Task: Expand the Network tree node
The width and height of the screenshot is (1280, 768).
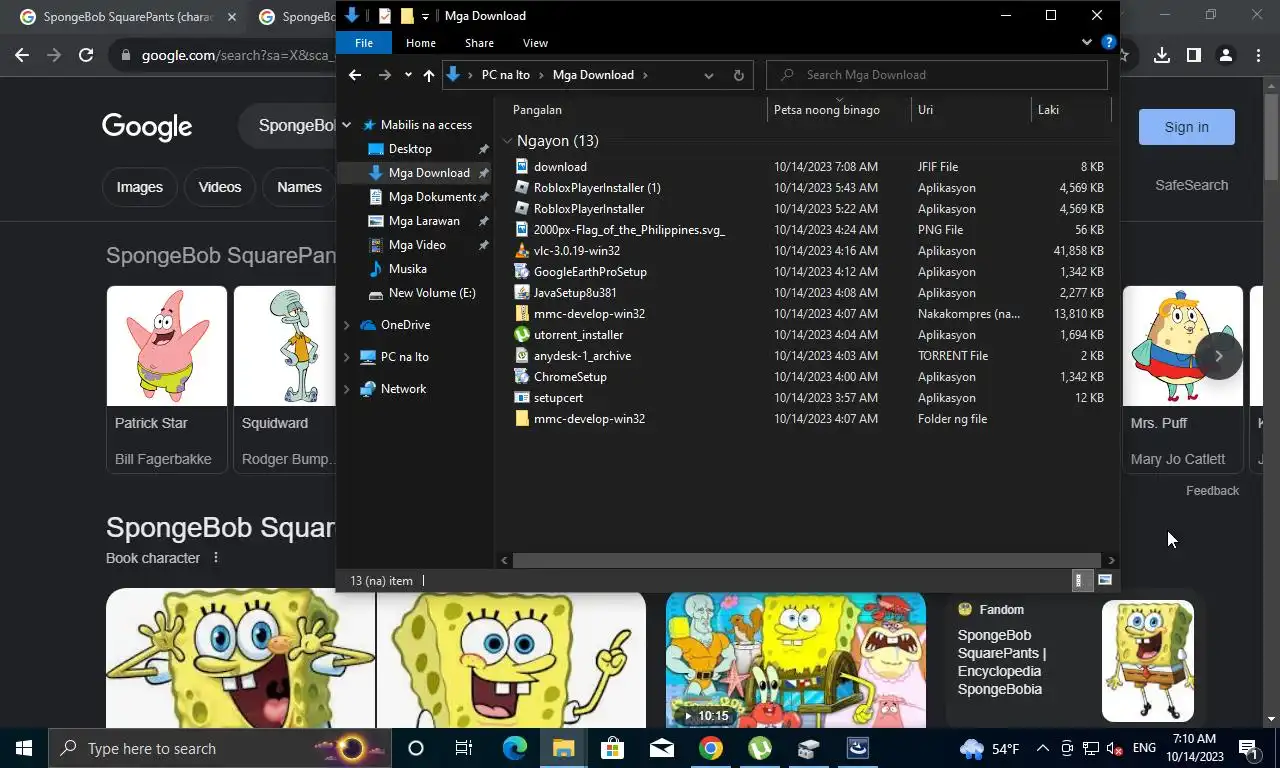Action: pyautogui.click(x=347, y=389)
